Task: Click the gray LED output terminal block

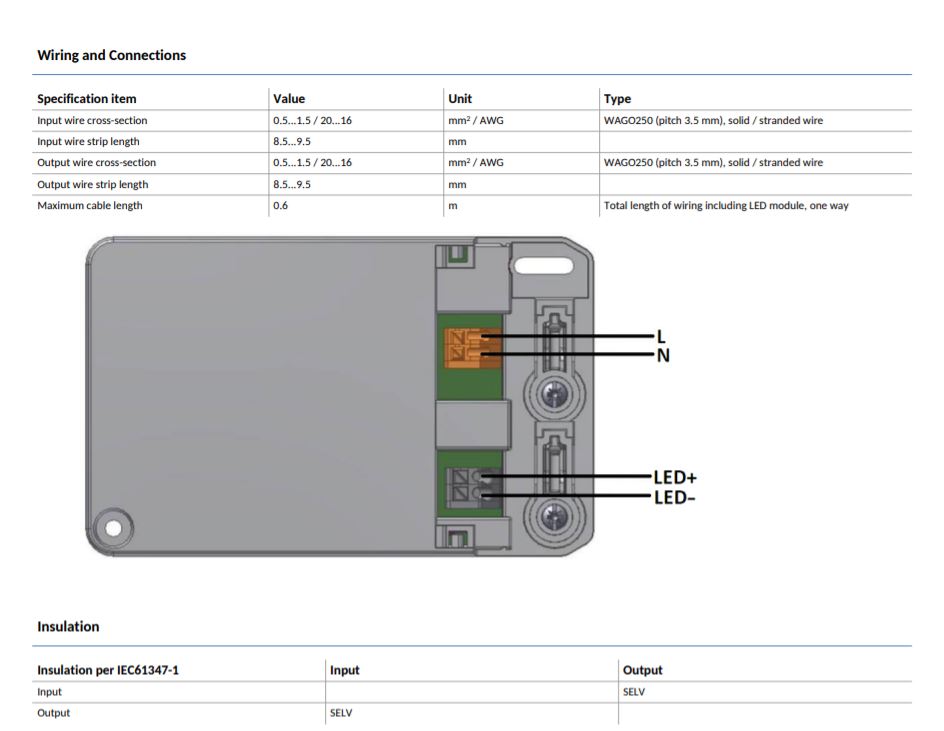Action: tap(473, 488)
